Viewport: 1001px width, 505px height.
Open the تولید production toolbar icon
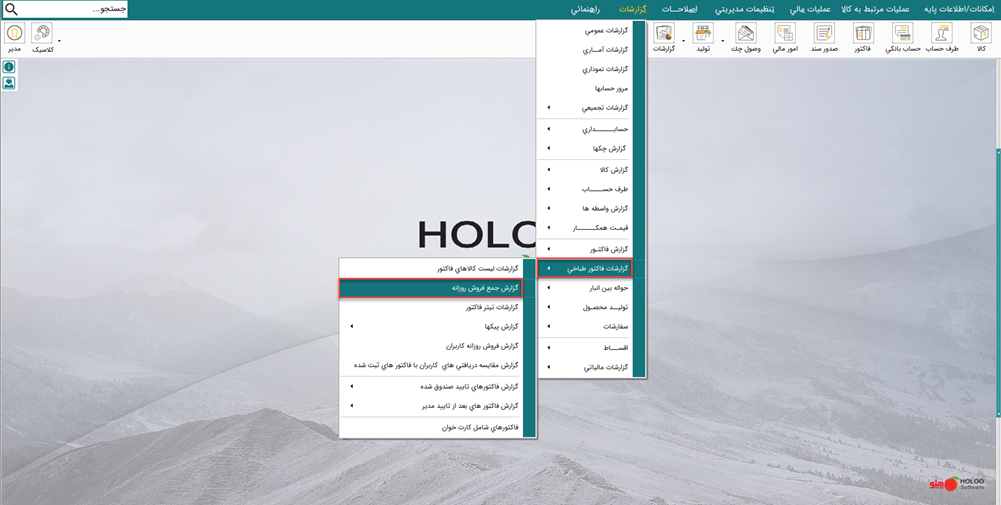pyautogui.click(x=703, y=38)
